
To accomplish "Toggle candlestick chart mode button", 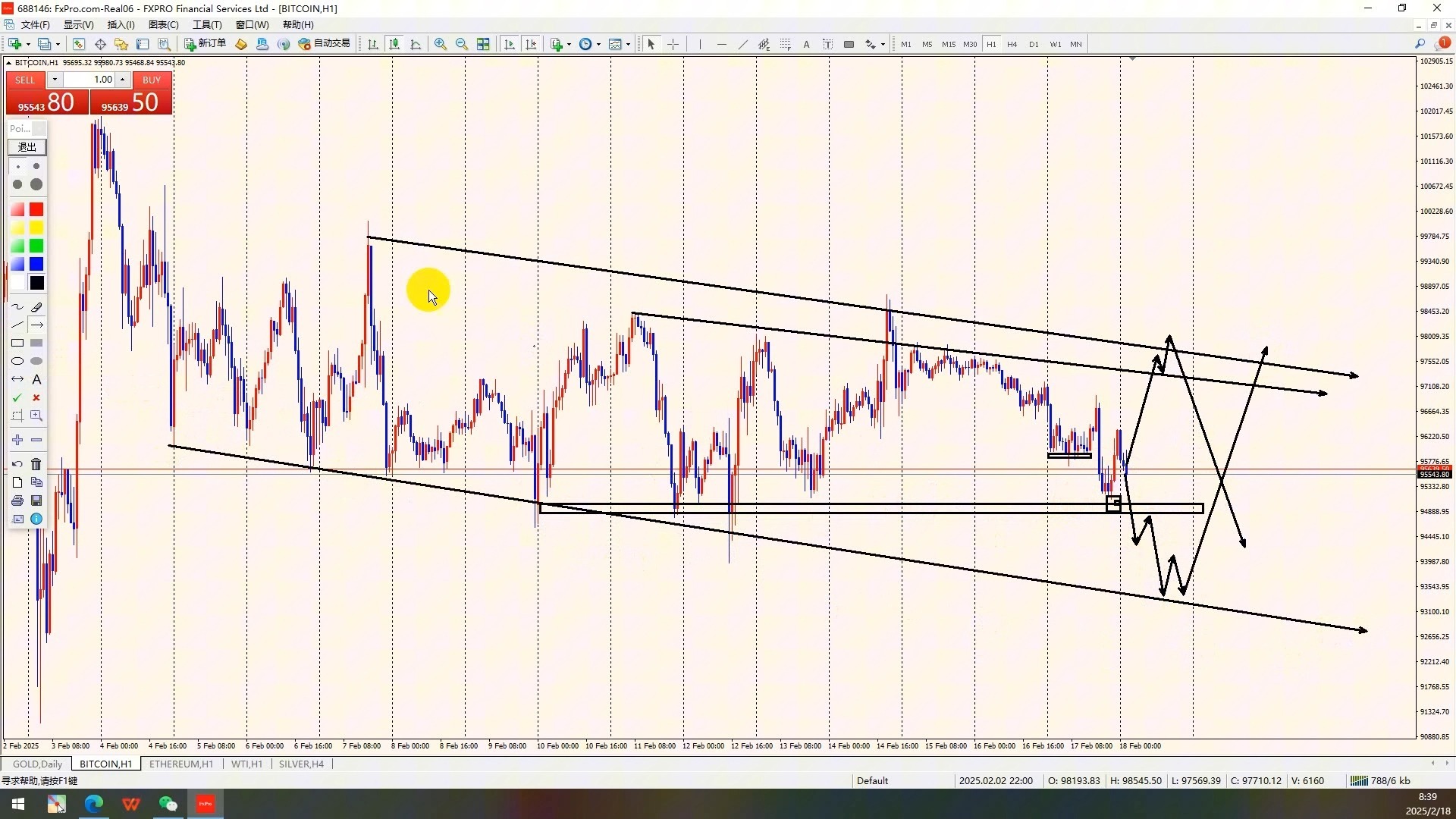I will 394,44.
